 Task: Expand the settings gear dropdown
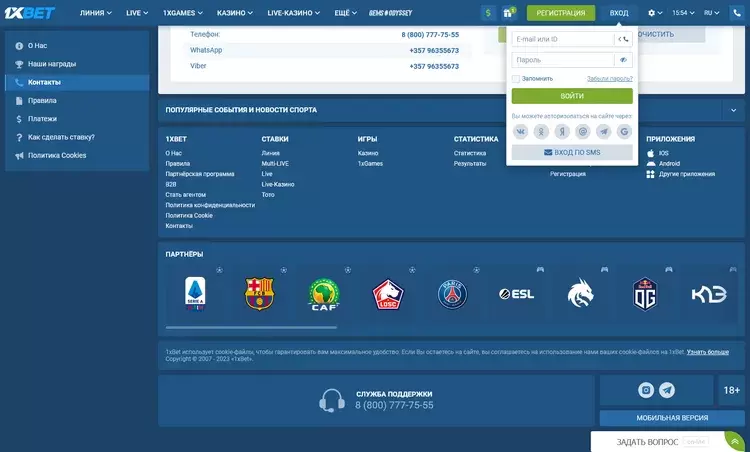pos(656,13)
